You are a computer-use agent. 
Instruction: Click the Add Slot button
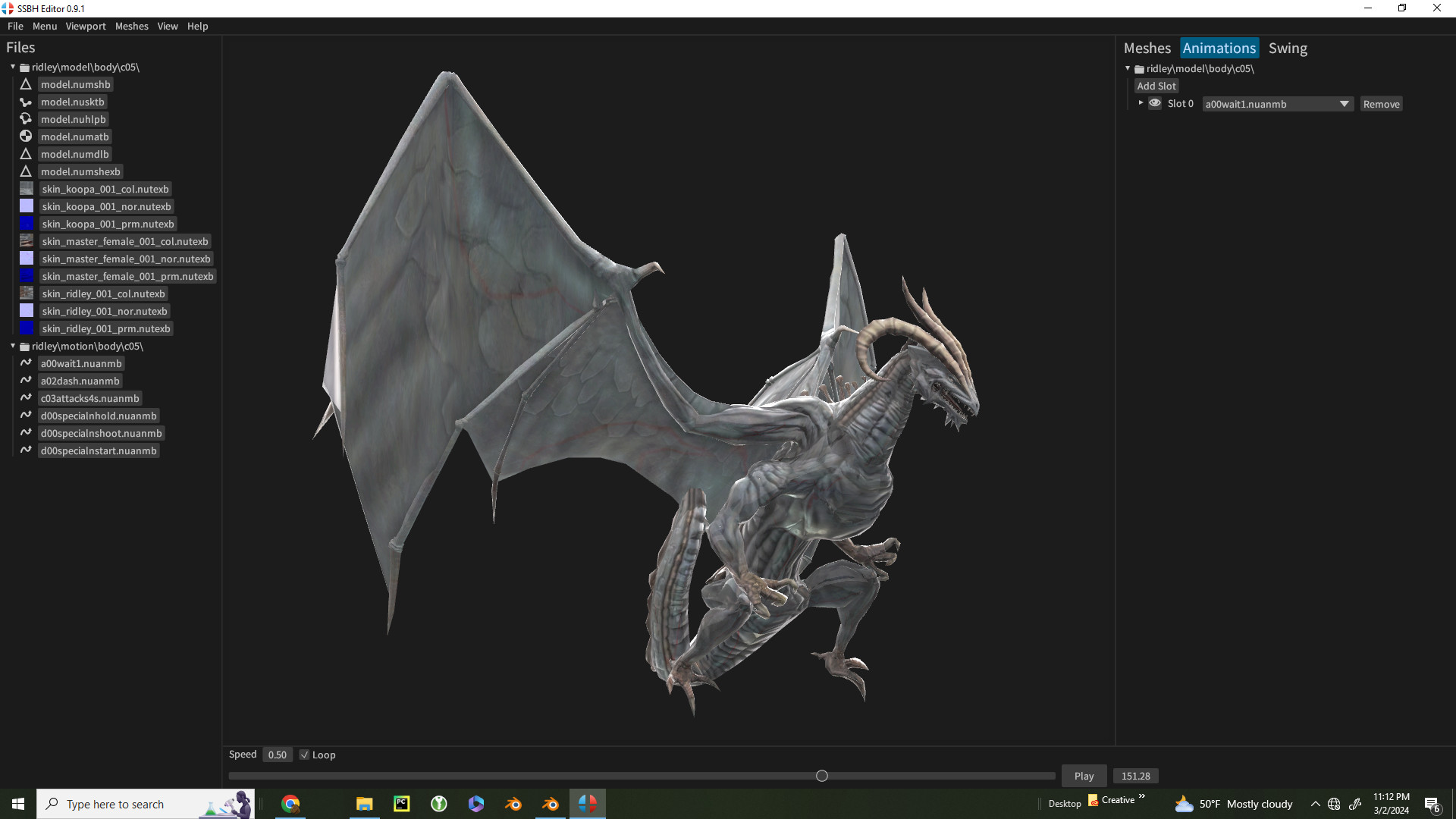coord(1156,86)
